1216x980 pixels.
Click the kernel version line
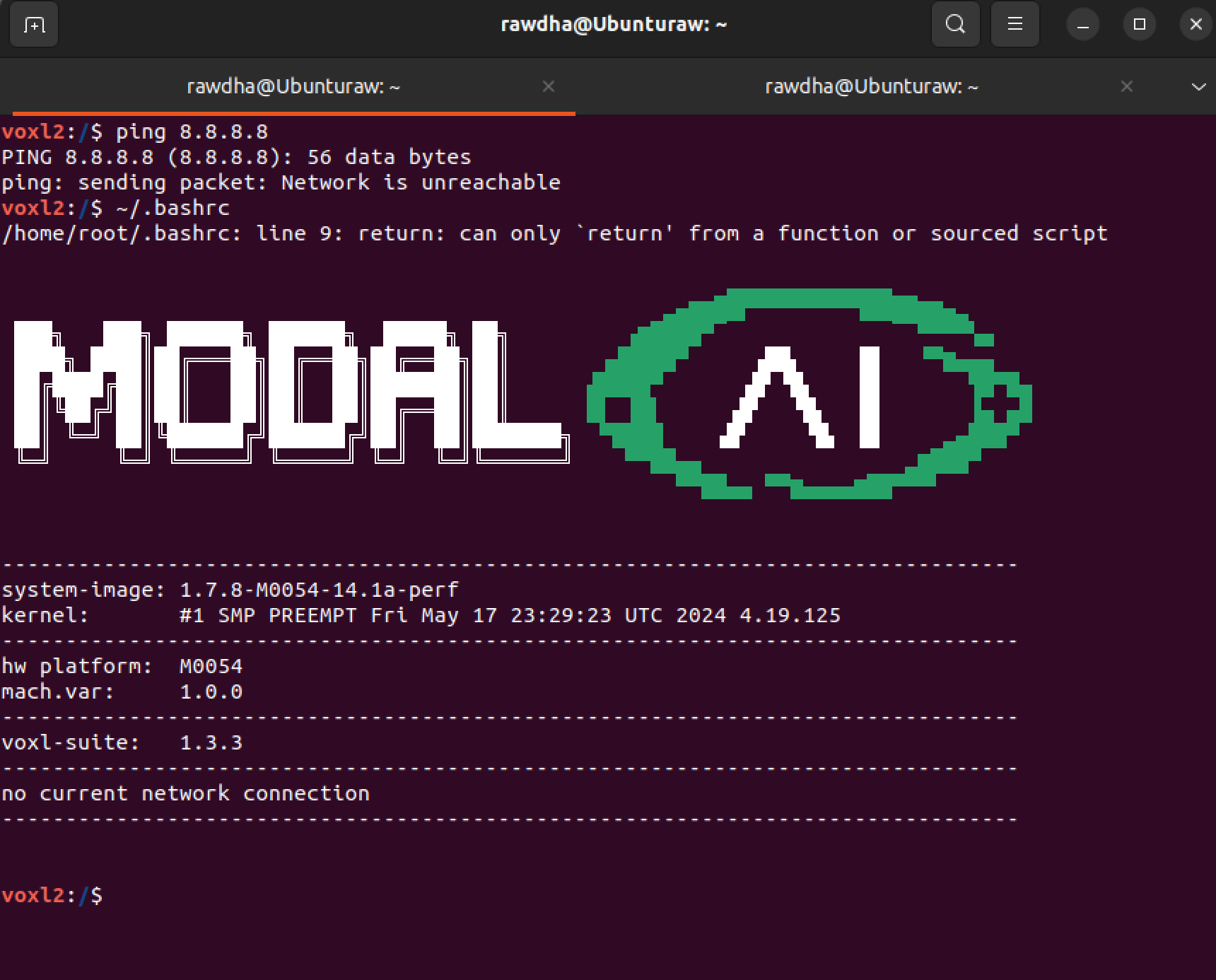[x=421, y=615]
